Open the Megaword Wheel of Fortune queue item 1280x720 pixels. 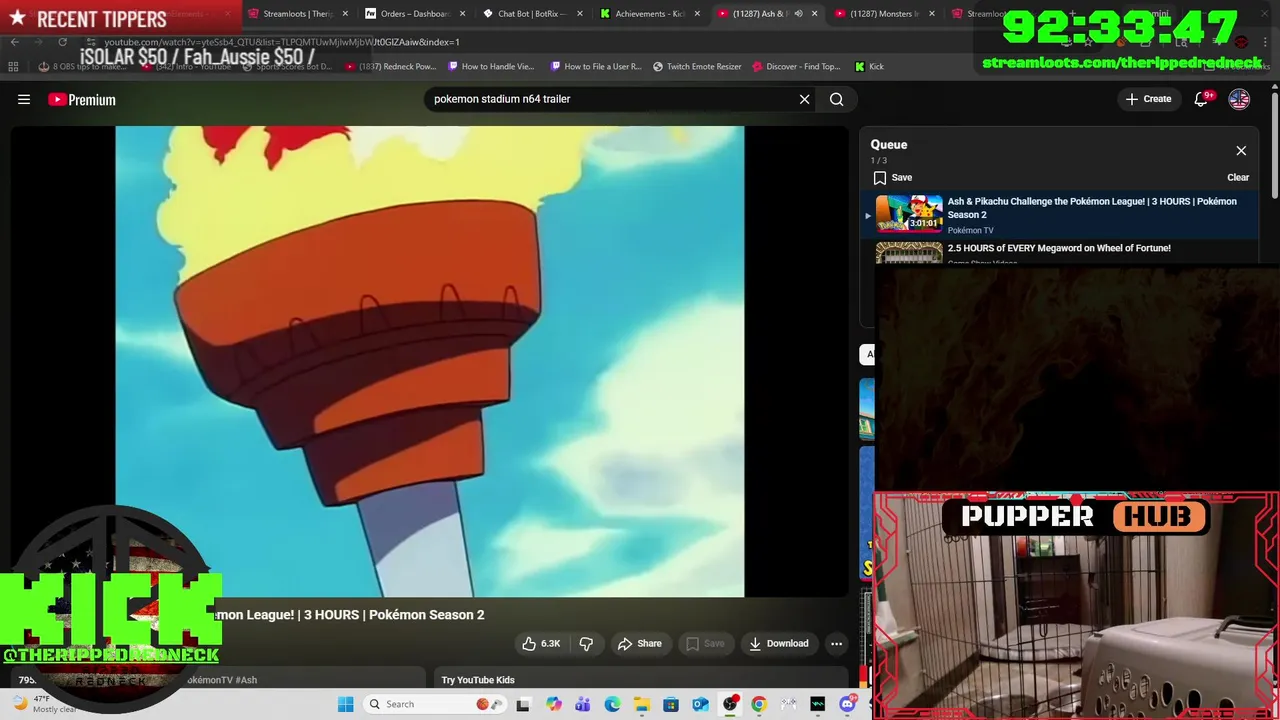tap(1060, 252)
